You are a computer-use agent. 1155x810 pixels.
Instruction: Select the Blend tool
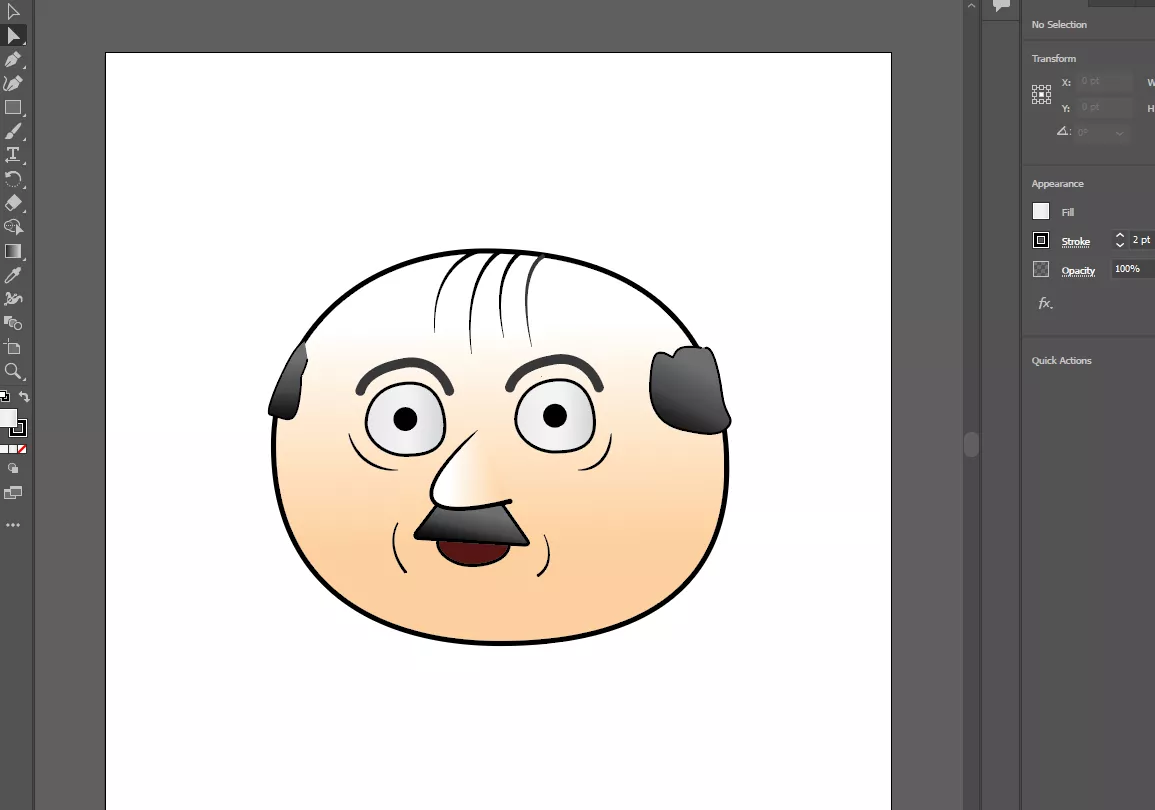13,323
